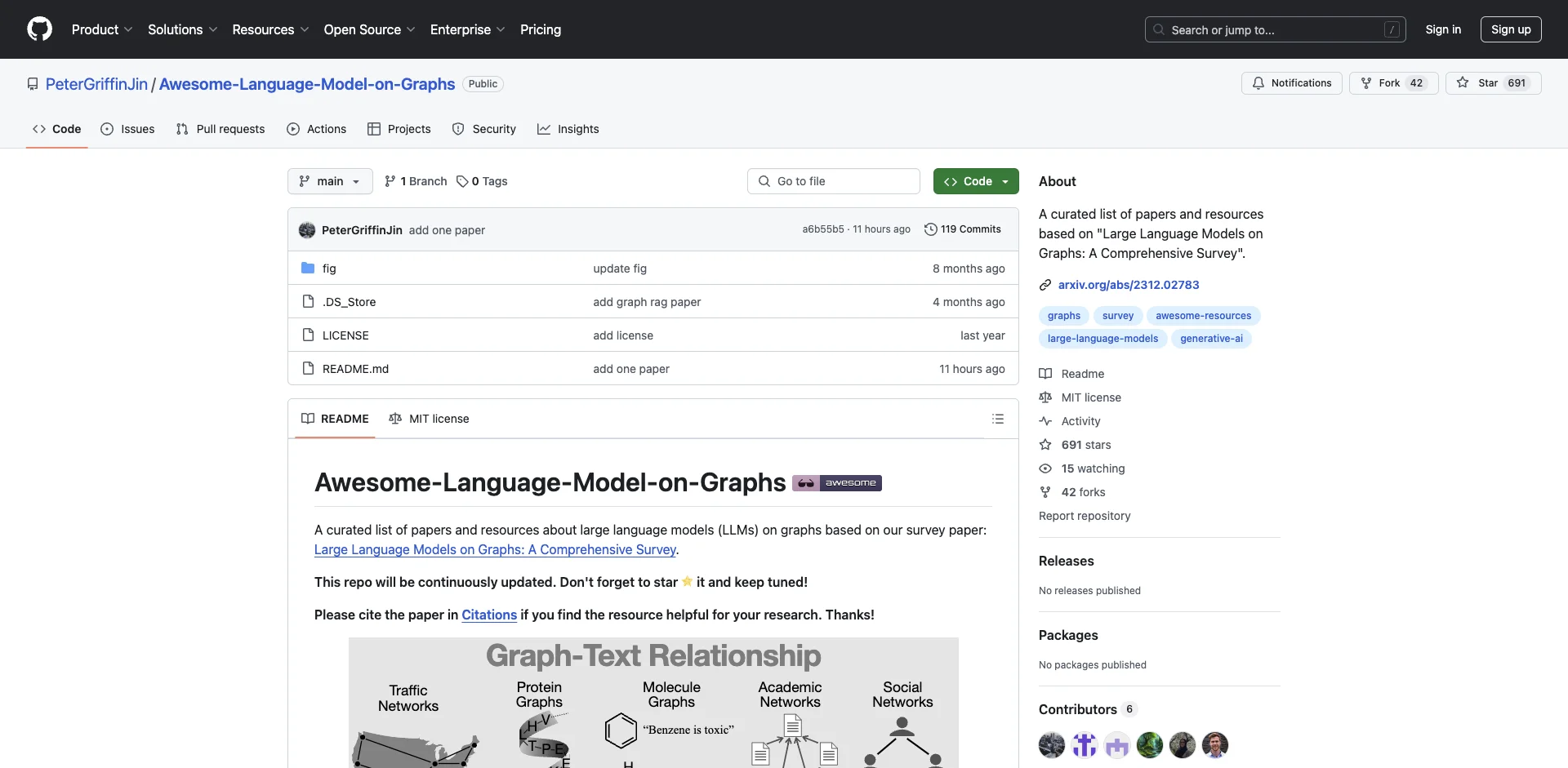Switch to the Issues tab

[x=127, y=129]
